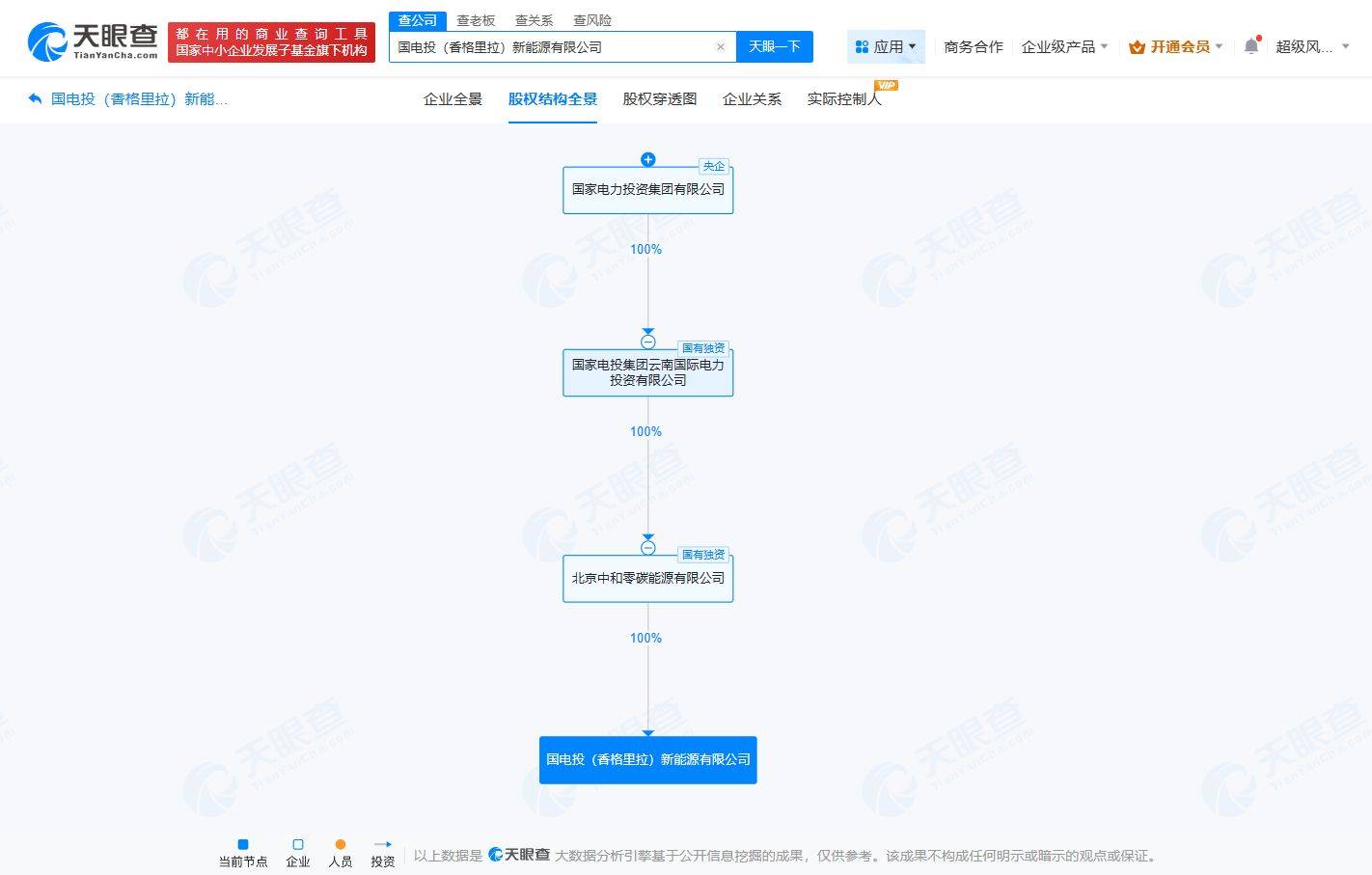Collapse the minus node above 北京中和零碳能源有限公司

tap(648, 548)
